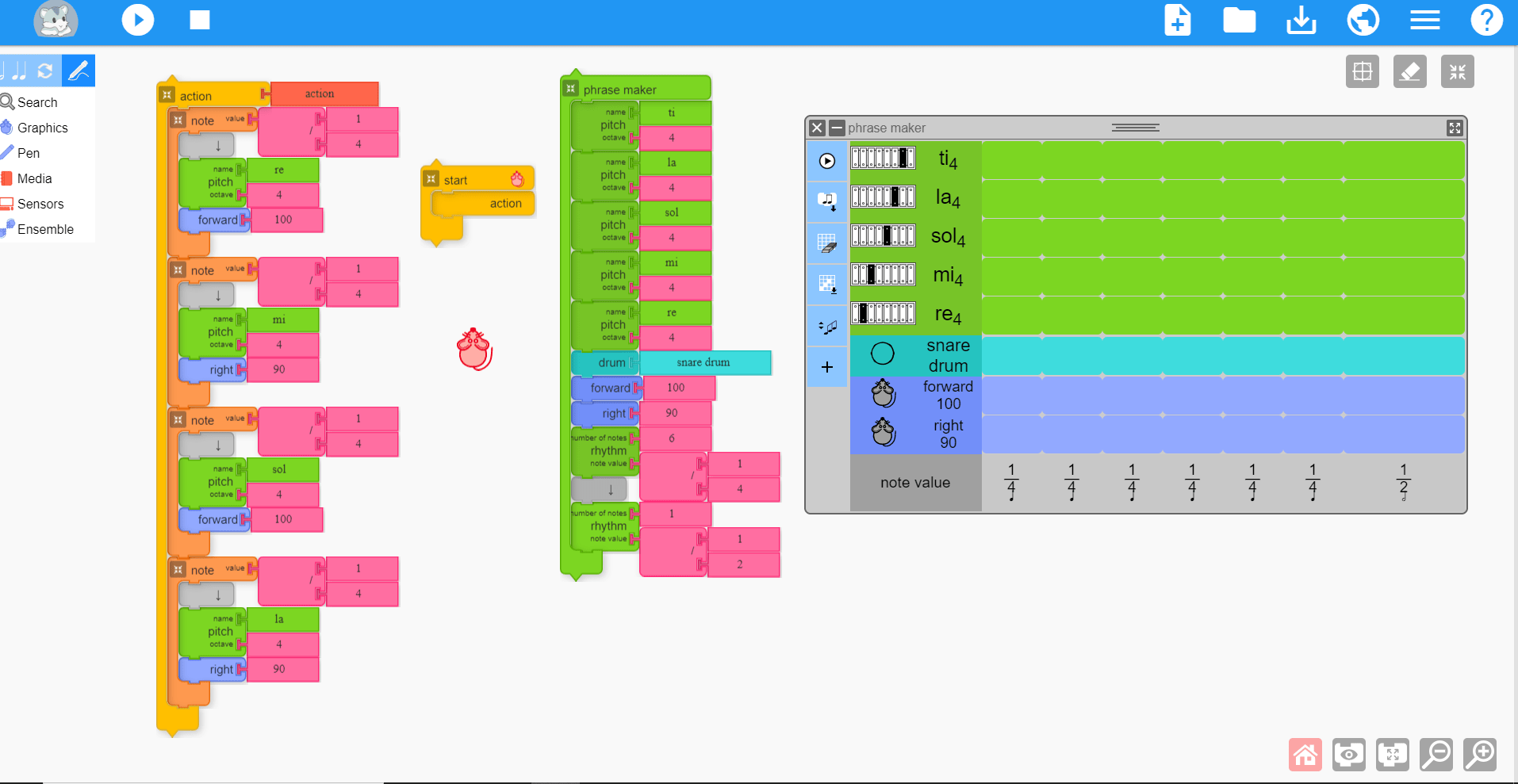Toggle the hide blocks eye icon
The image size is (1518, 784).
coord(1350,755)
